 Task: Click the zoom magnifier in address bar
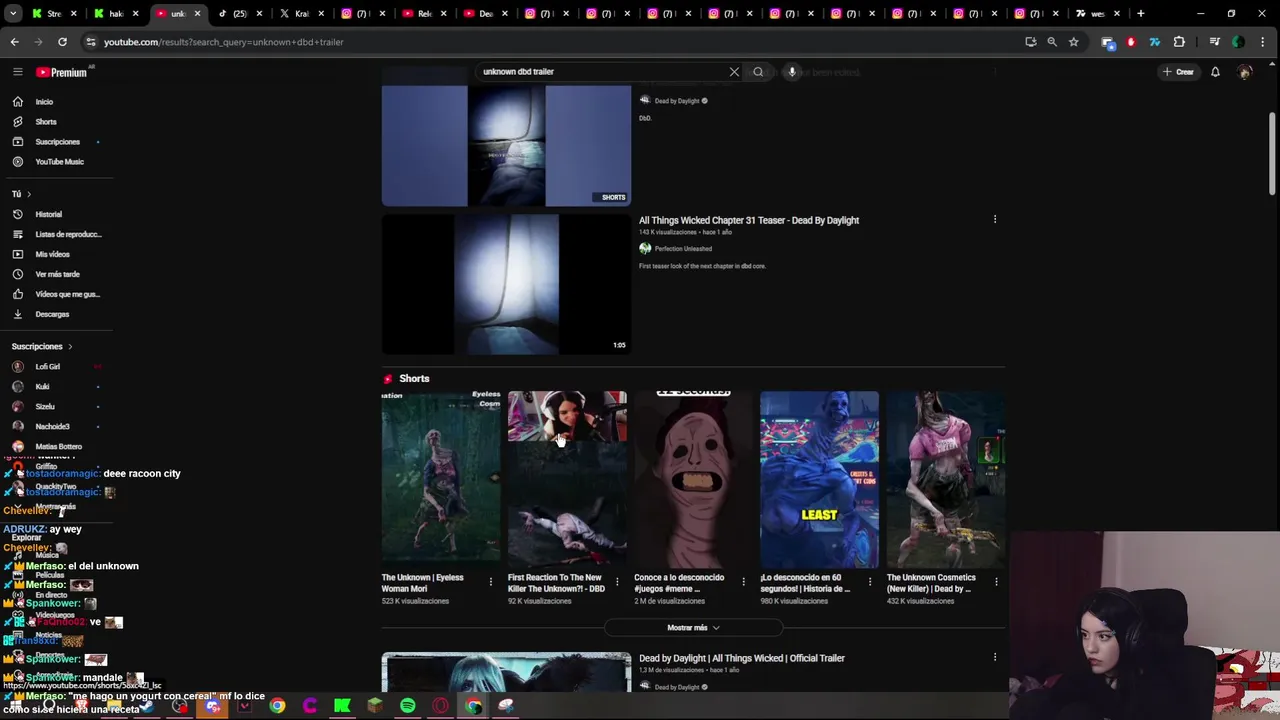coord(1052,42)
